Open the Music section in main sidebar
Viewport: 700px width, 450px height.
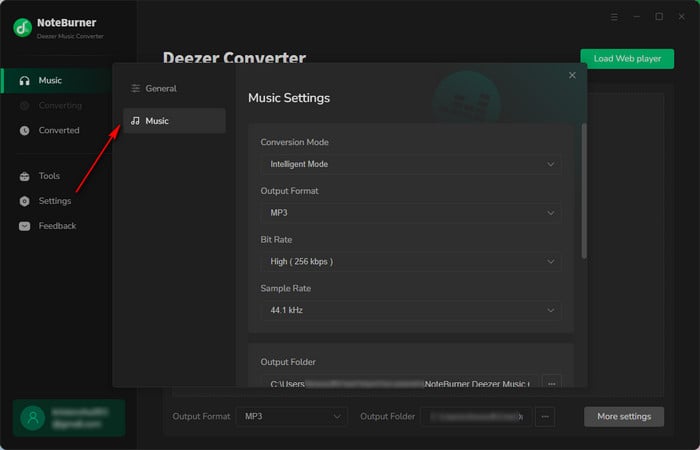[56, 81]
